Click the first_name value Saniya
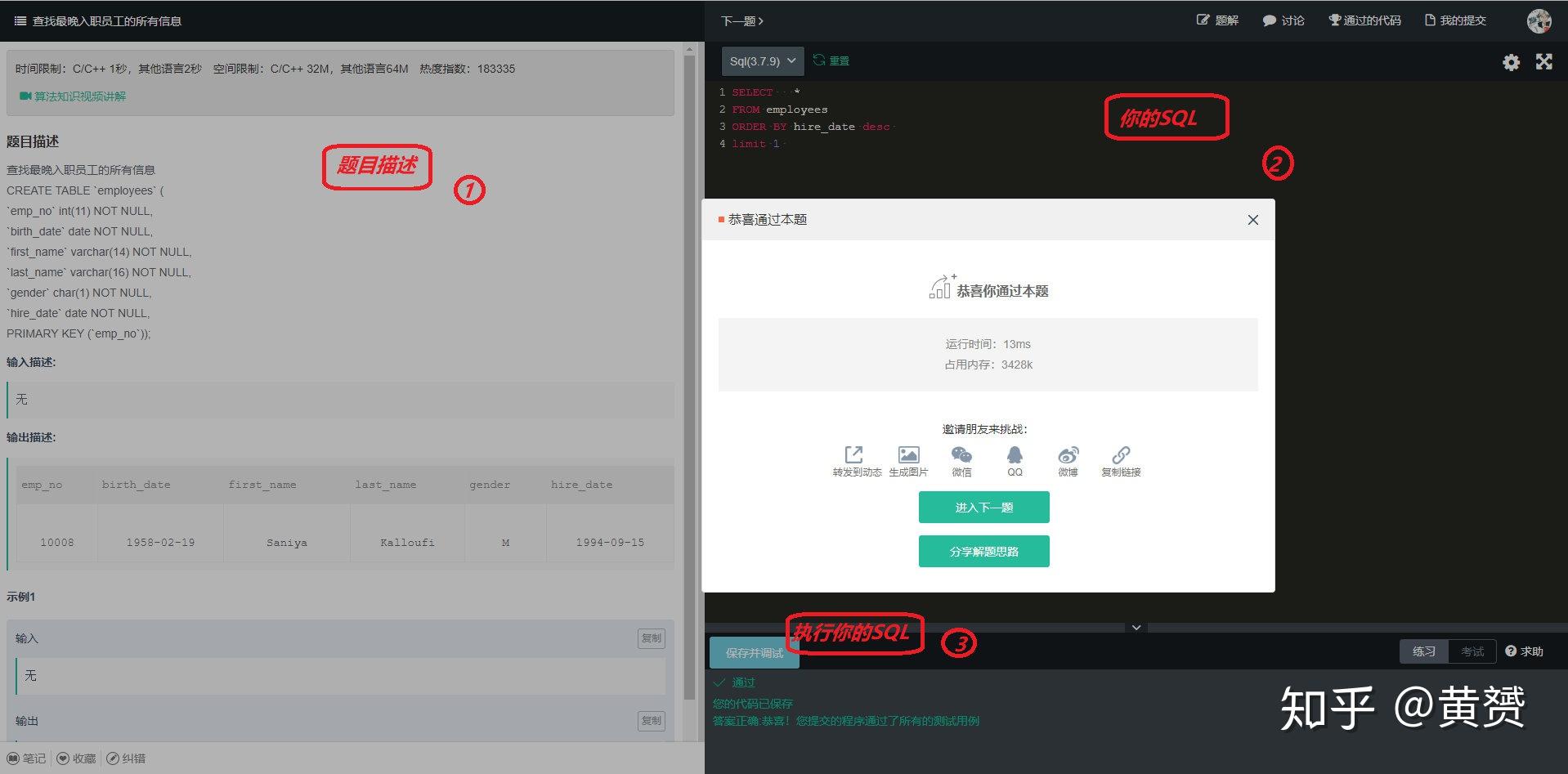 (287, 543)
